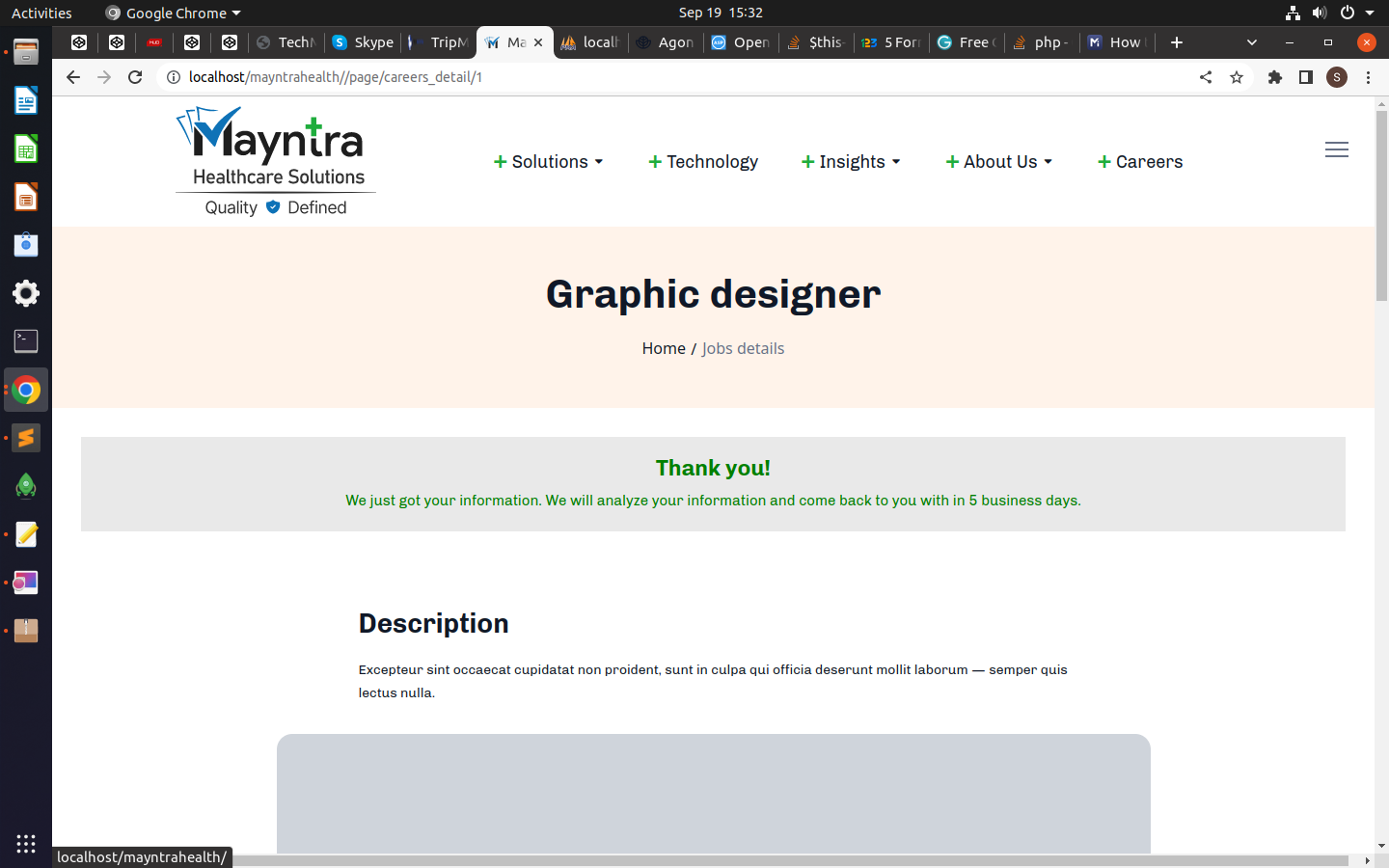Open Ubuntu Software from the dock

(x=26, y=245)
